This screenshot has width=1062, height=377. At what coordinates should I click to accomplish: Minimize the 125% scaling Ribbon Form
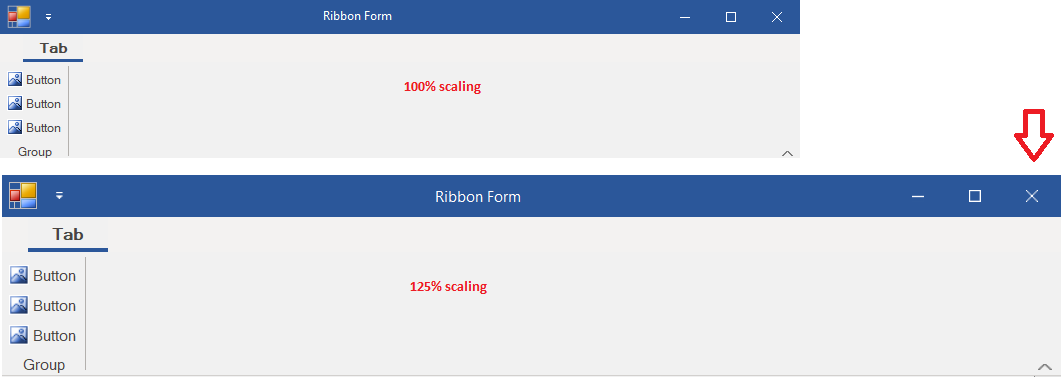click(x=918, y=196)
